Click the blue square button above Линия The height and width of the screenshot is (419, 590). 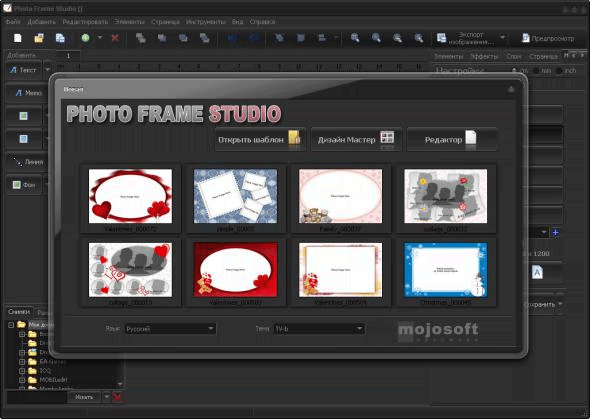coord(23,139)
